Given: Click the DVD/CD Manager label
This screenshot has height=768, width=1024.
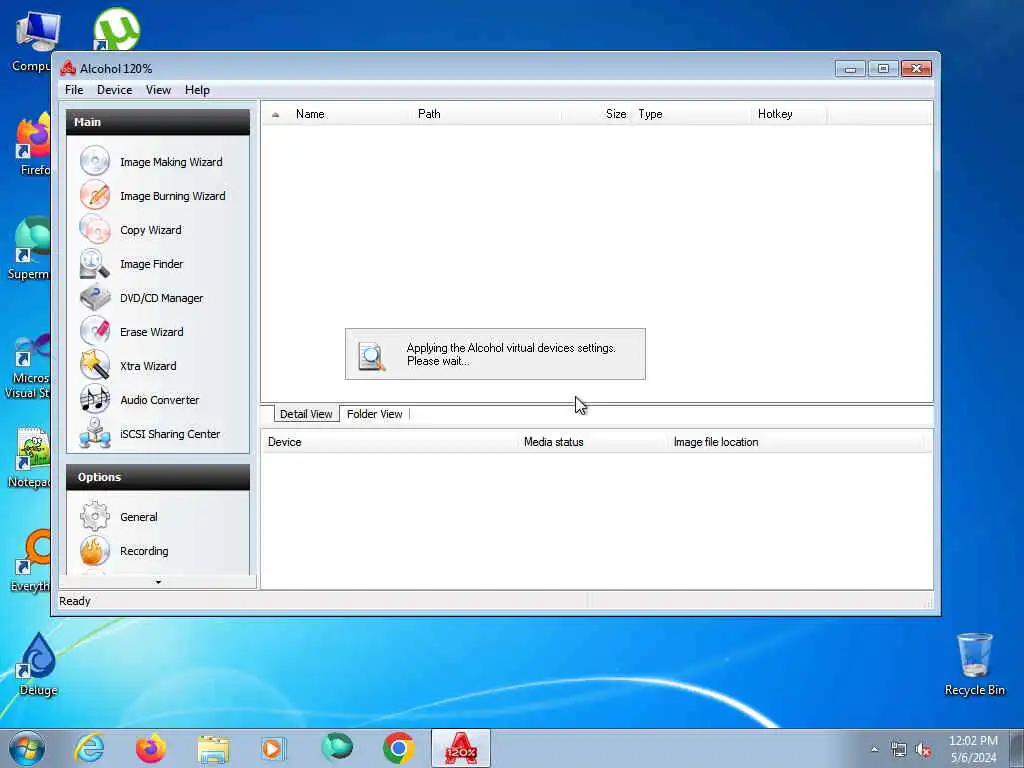Looking at the screenshot, I should 161,298.
